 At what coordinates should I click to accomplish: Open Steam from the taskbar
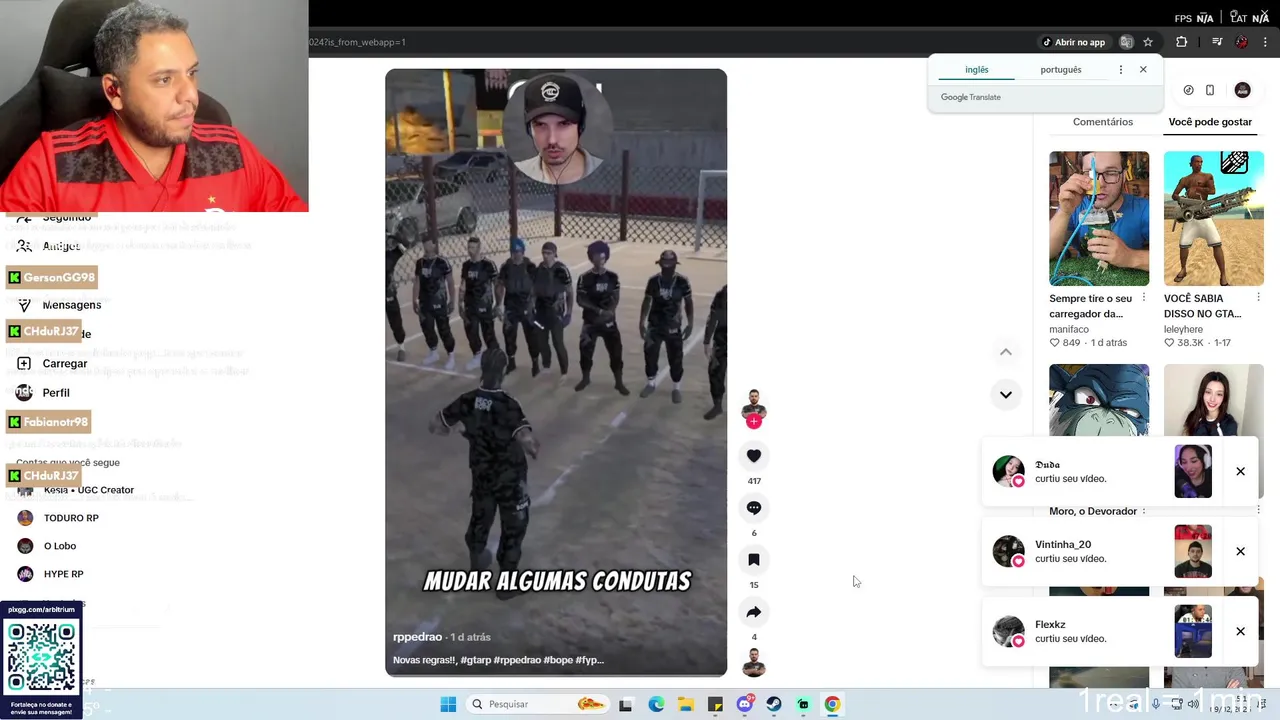click(x=774, y=704)
